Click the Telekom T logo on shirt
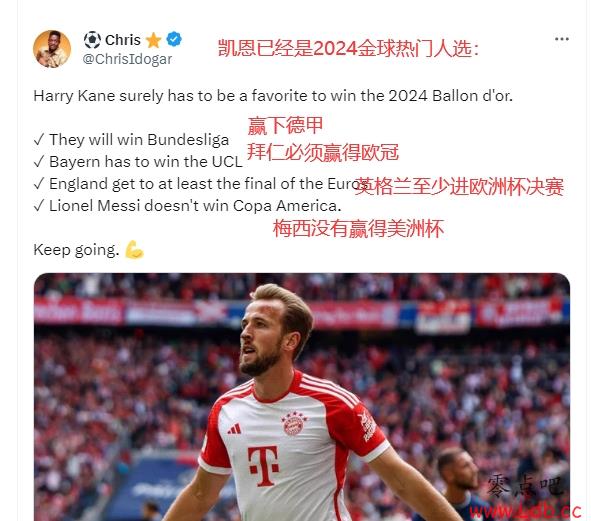 pyautogui.click(x=263, y=466)
